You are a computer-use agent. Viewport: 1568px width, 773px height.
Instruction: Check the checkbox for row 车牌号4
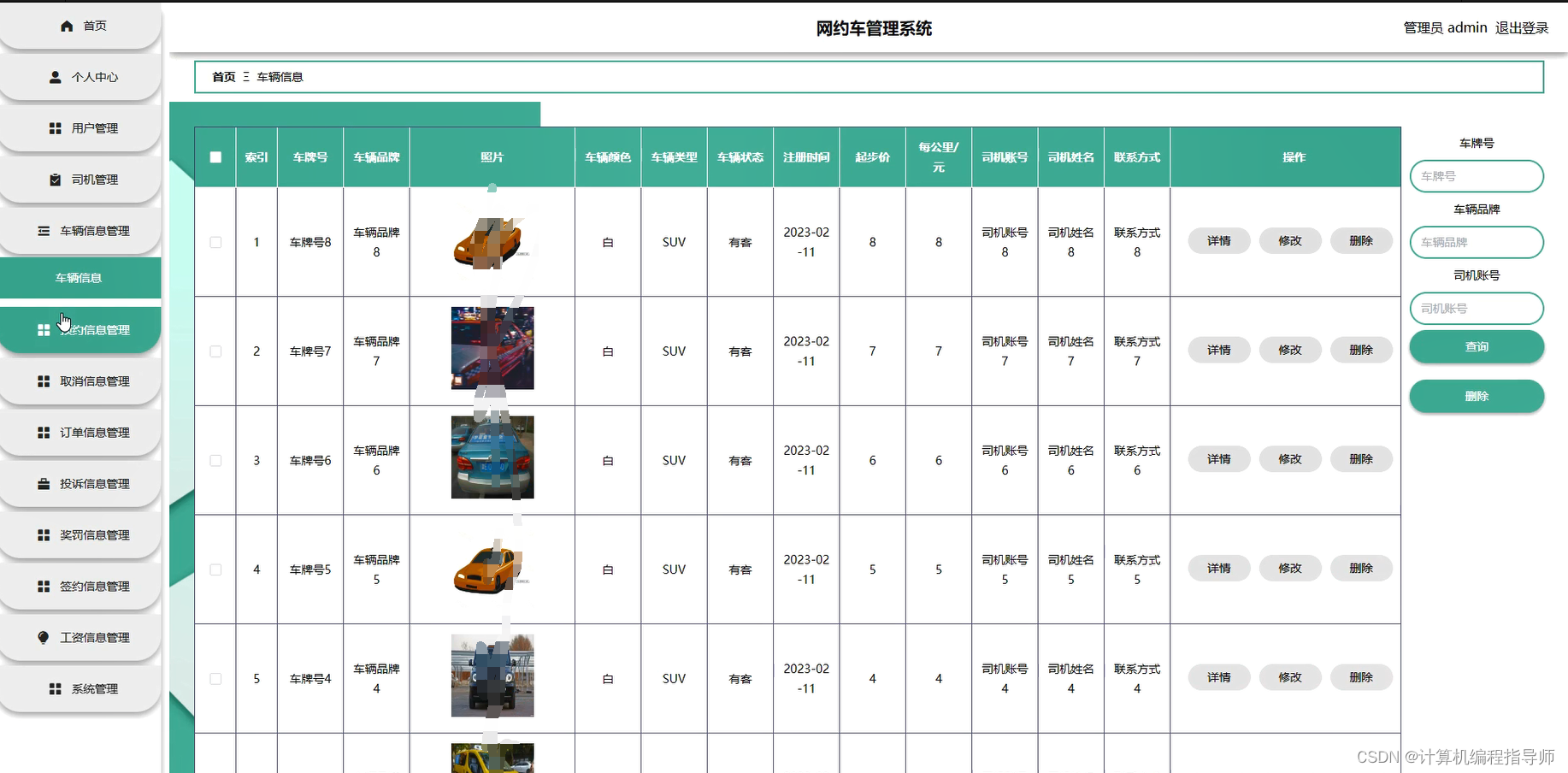click(215, 679)
